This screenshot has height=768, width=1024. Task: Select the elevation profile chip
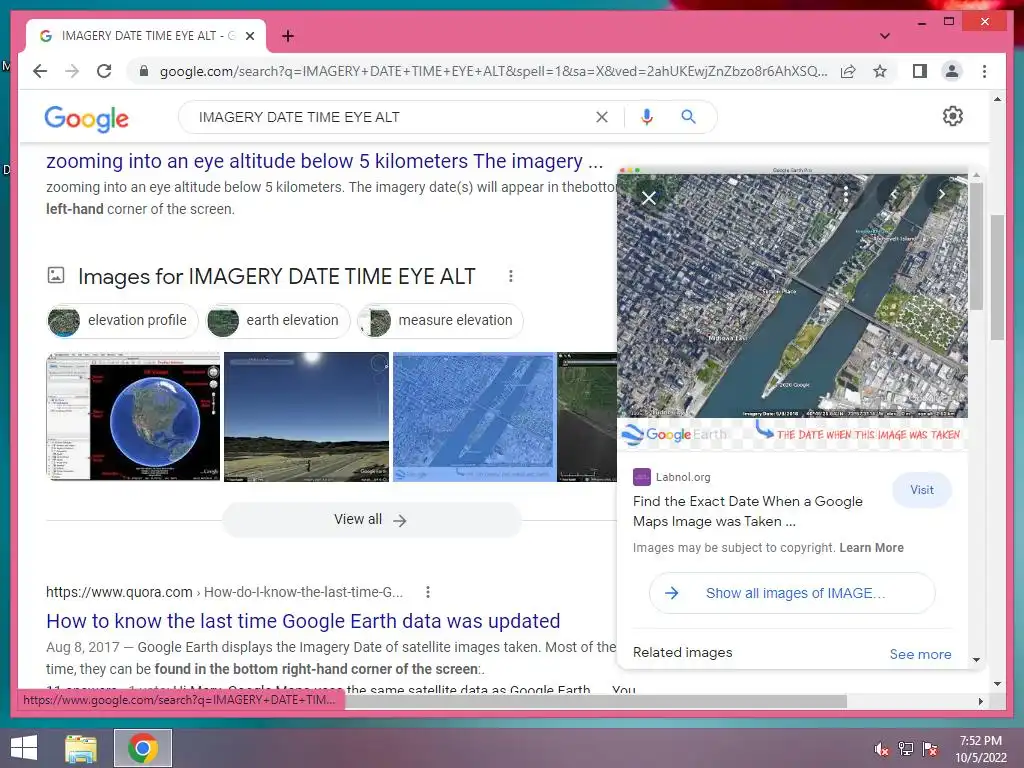[x=122, y=321]
